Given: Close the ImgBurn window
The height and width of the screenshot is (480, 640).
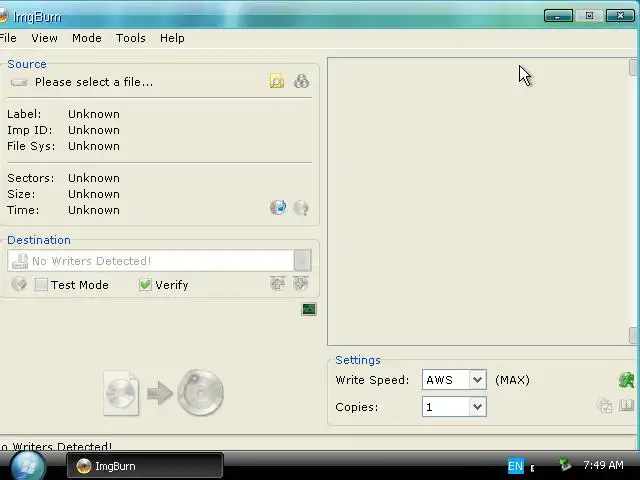Looking at the screenshot, I should coord(620,16).
